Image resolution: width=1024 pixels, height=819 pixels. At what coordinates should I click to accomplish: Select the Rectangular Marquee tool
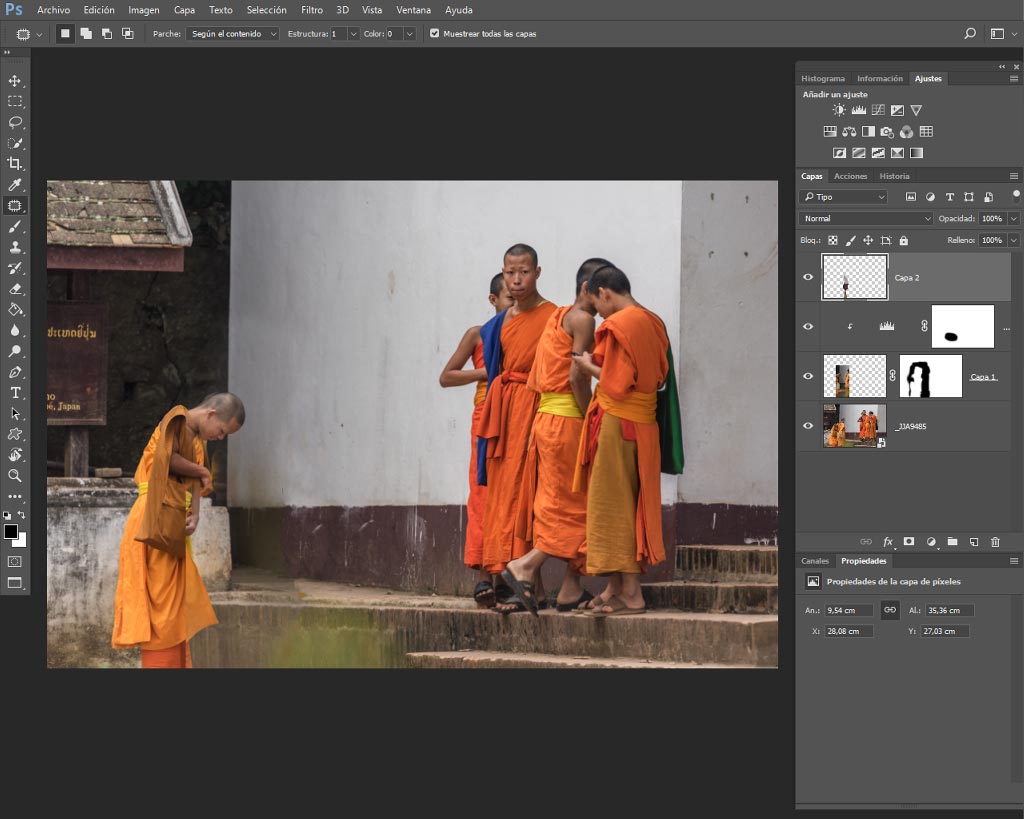(14, 101)
